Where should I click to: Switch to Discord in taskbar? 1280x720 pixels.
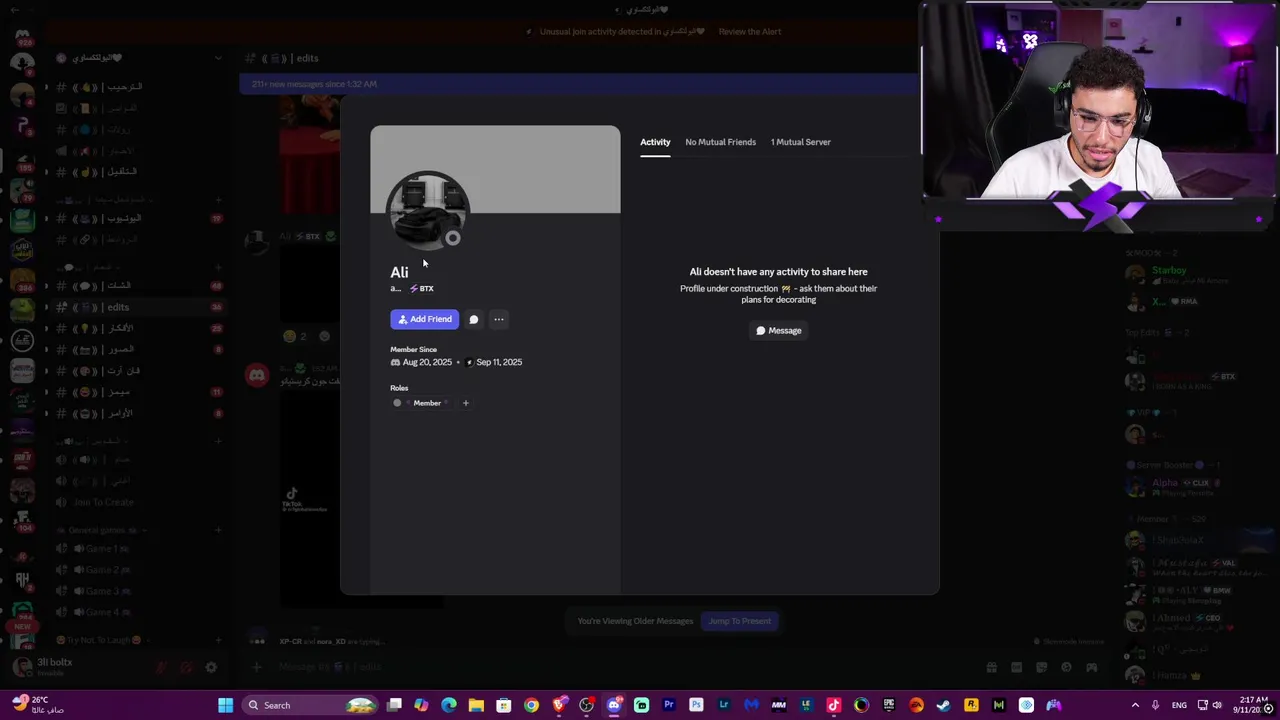pos(614,705)
